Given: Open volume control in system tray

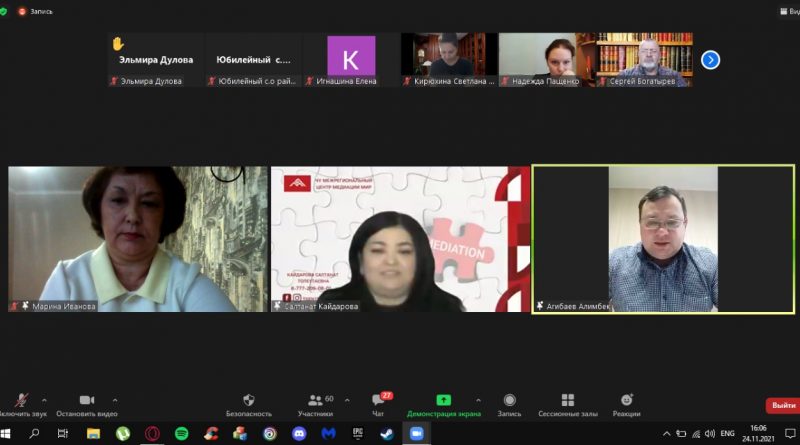Looking at the screenshot, I should tap(710, 434).
